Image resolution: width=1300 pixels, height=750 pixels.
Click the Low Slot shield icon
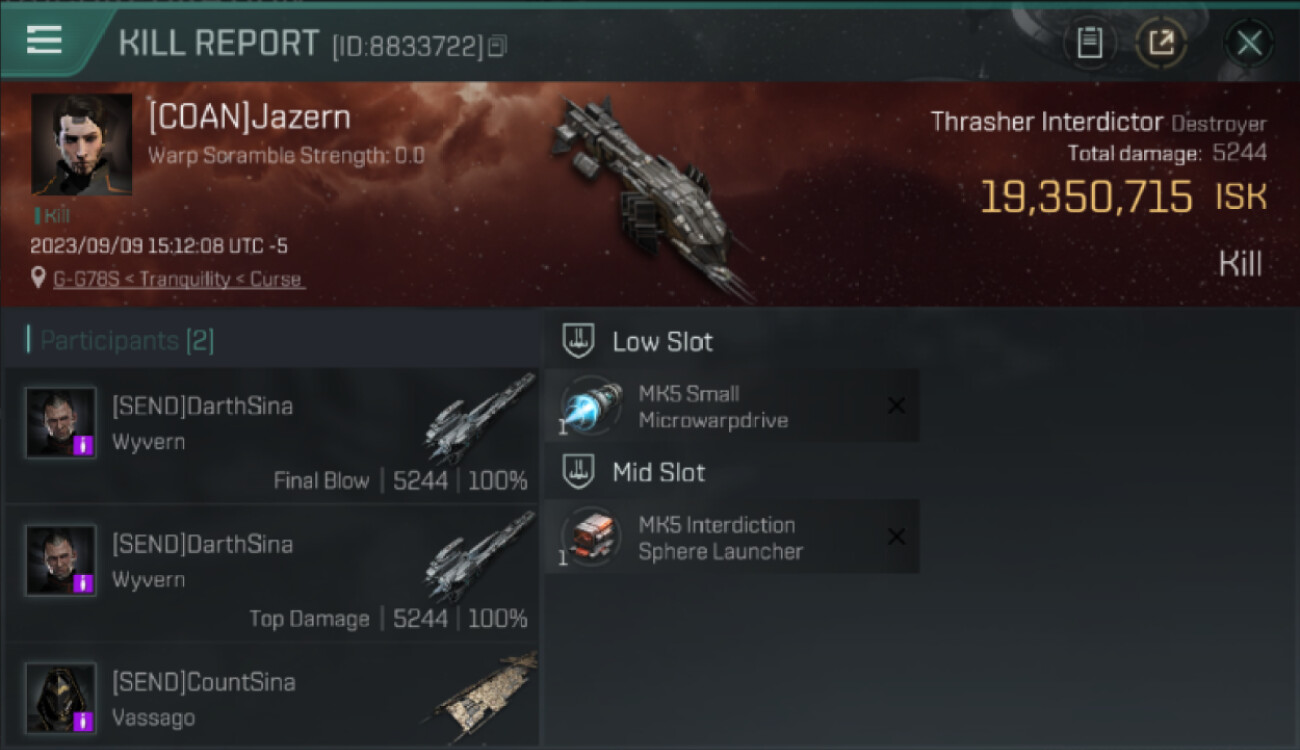click(x=578, y=341)
